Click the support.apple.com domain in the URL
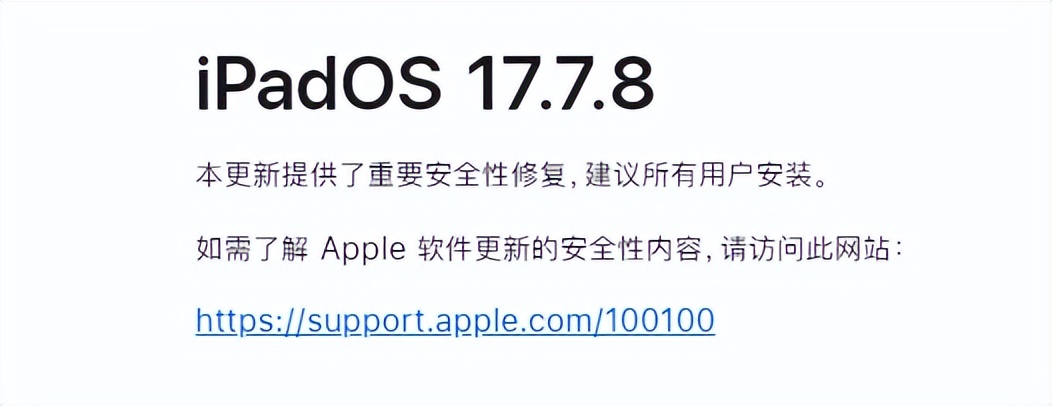 [x=447, y=321]
